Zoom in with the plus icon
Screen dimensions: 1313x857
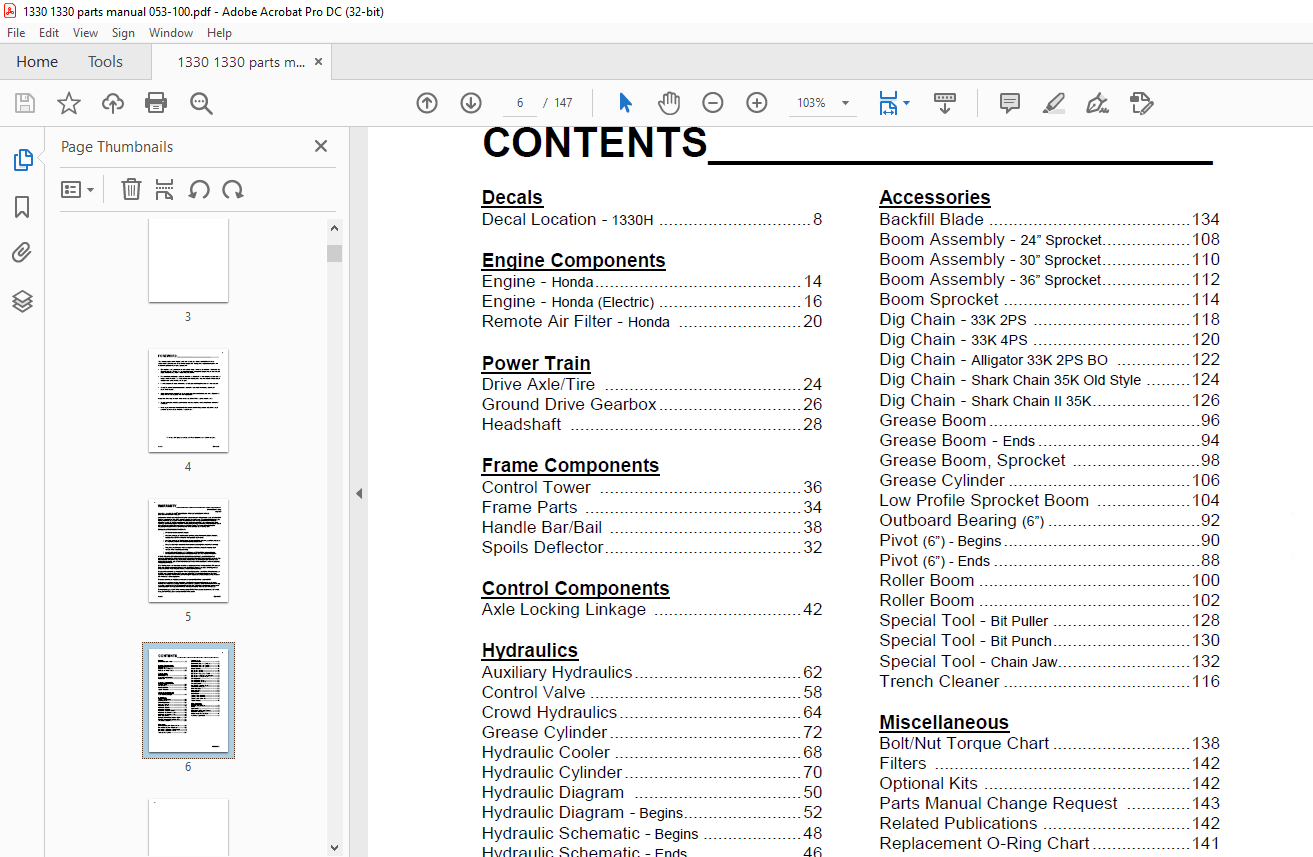click(x=757, y=103)
